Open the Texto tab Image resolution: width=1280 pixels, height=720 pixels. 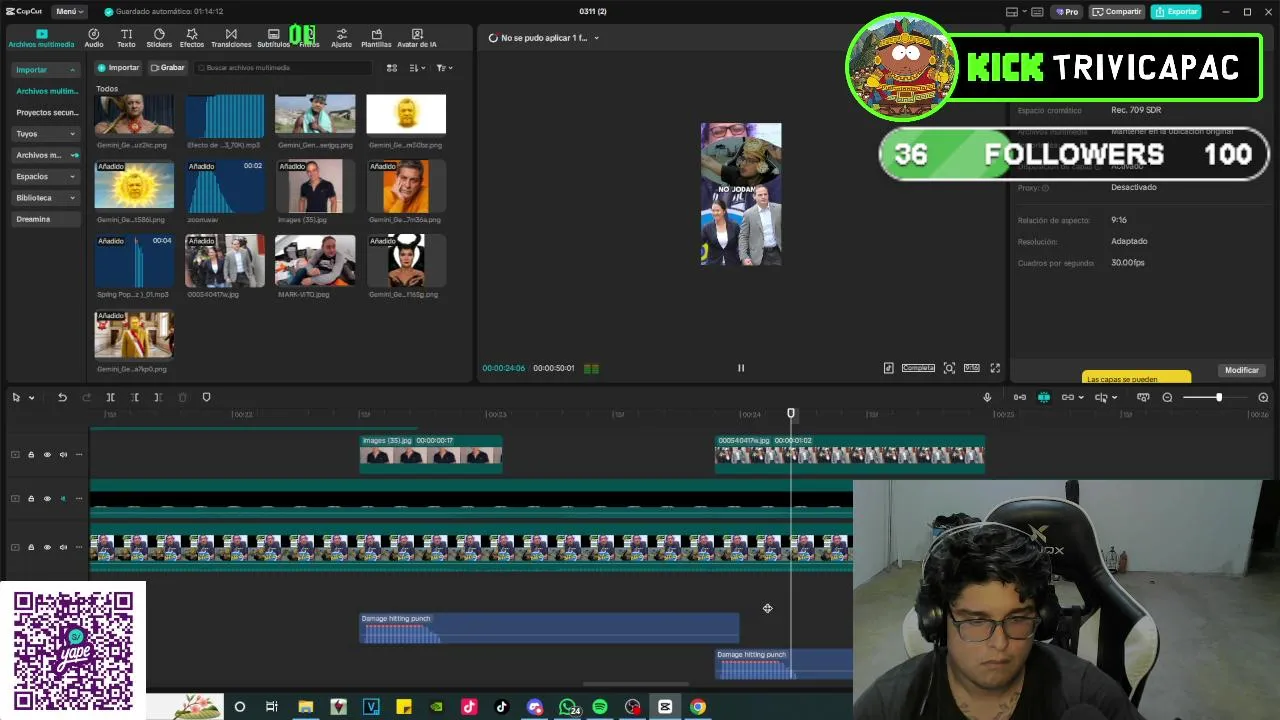(x=126, y=38)
